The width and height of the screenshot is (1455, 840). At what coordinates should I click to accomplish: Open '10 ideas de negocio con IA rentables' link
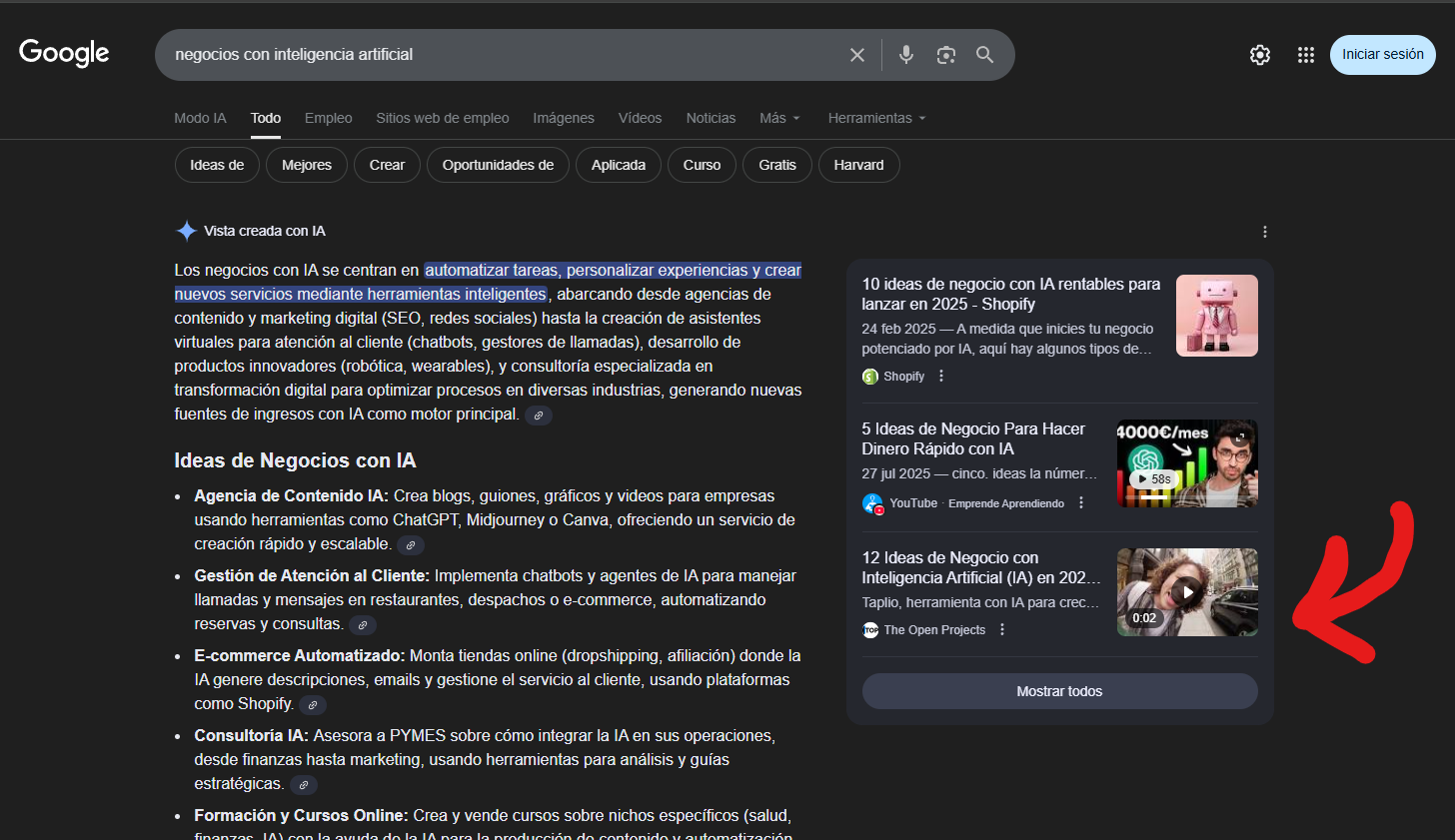tap(1011, 294)
